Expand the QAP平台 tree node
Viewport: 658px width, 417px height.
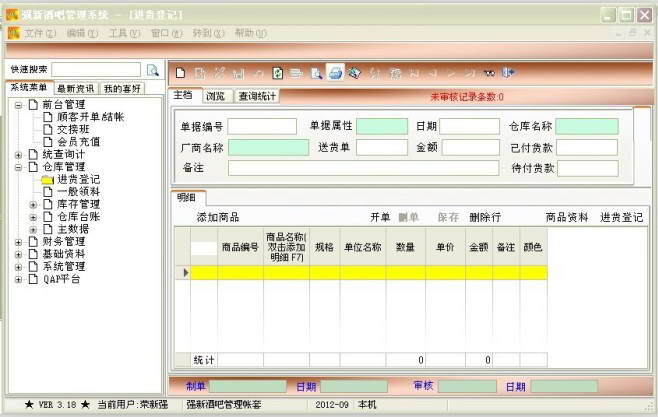click(x=18, y=279)
